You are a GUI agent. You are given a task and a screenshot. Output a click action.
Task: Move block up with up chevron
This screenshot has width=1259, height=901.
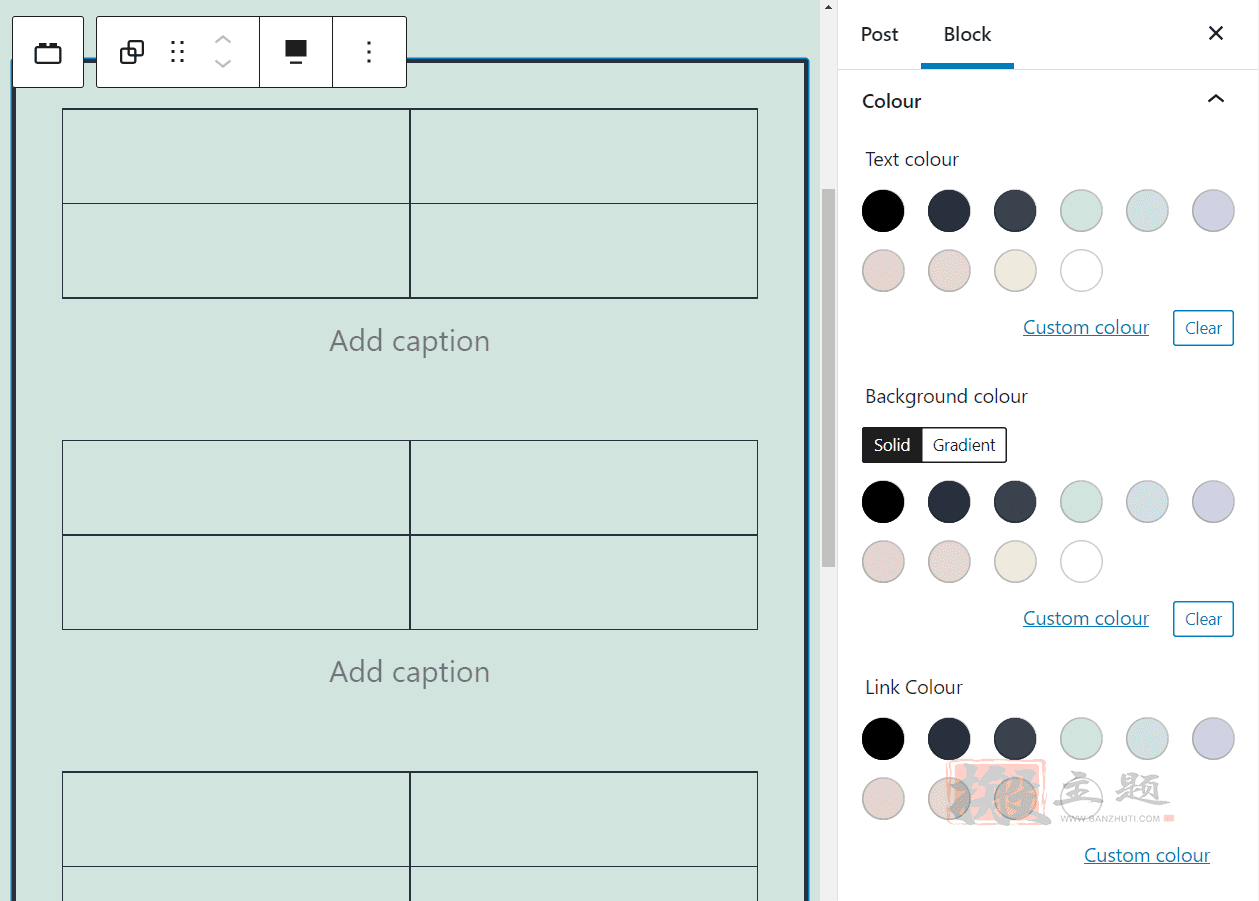(223, 40)
